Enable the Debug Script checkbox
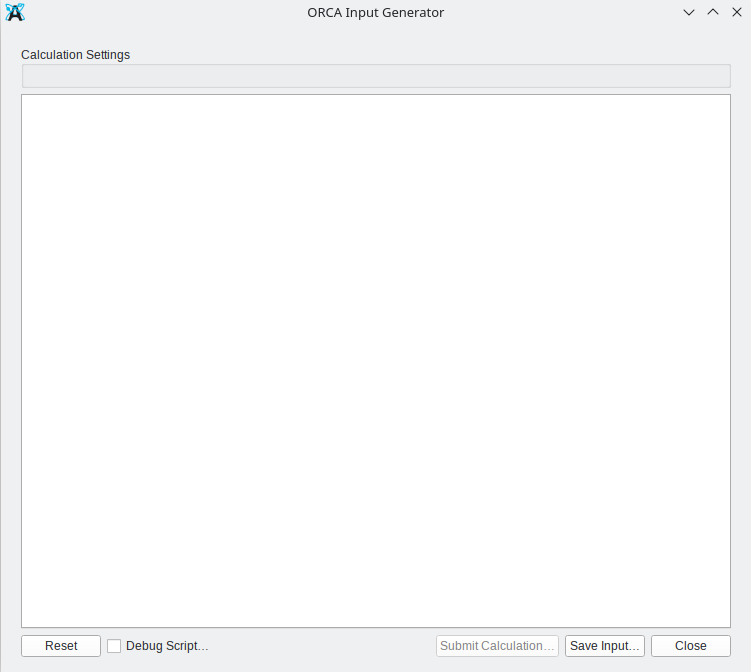The image size is (751, 672). (x=114, y=646)
